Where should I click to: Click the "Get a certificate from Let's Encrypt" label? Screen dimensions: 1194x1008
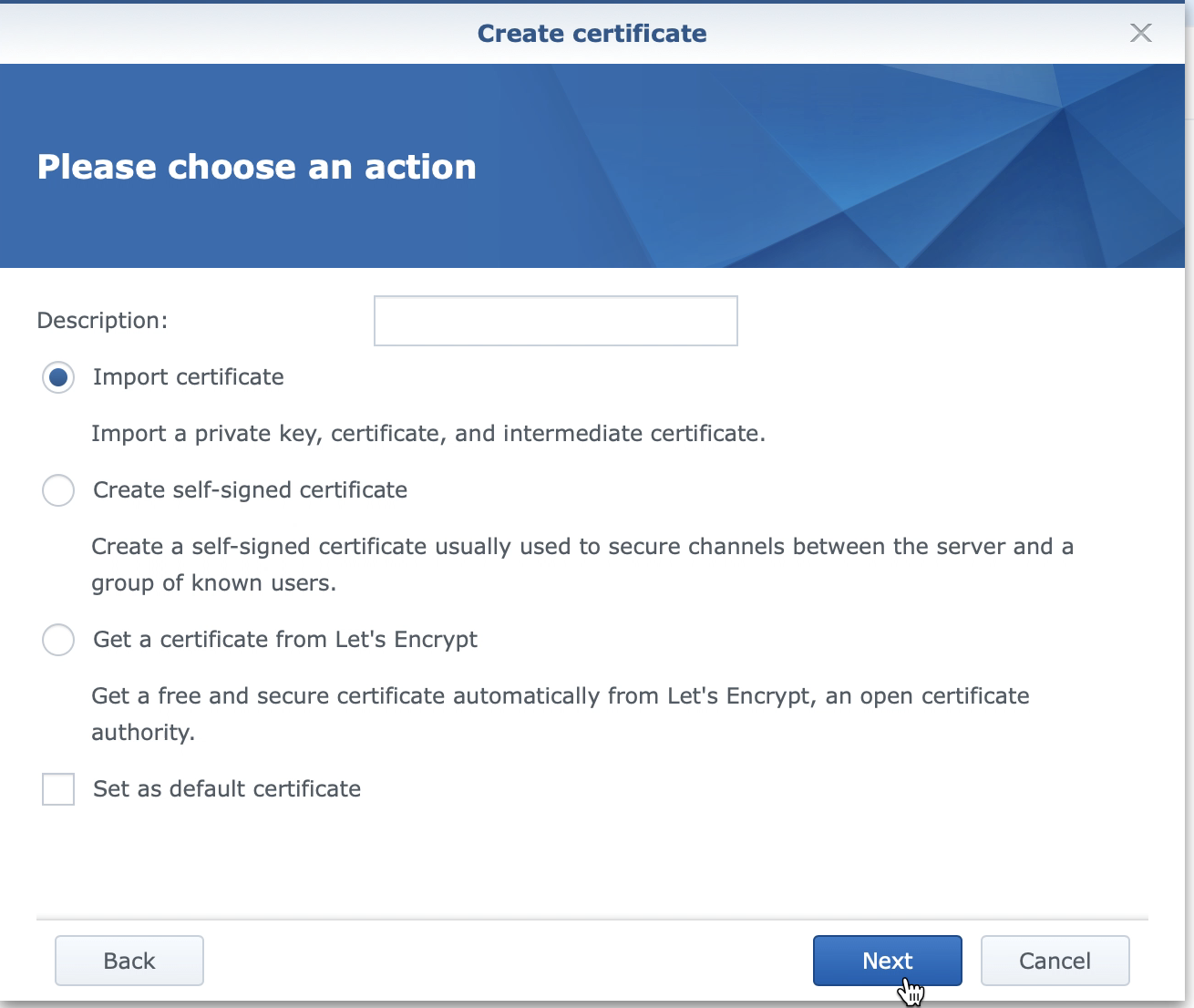(284, 640)
